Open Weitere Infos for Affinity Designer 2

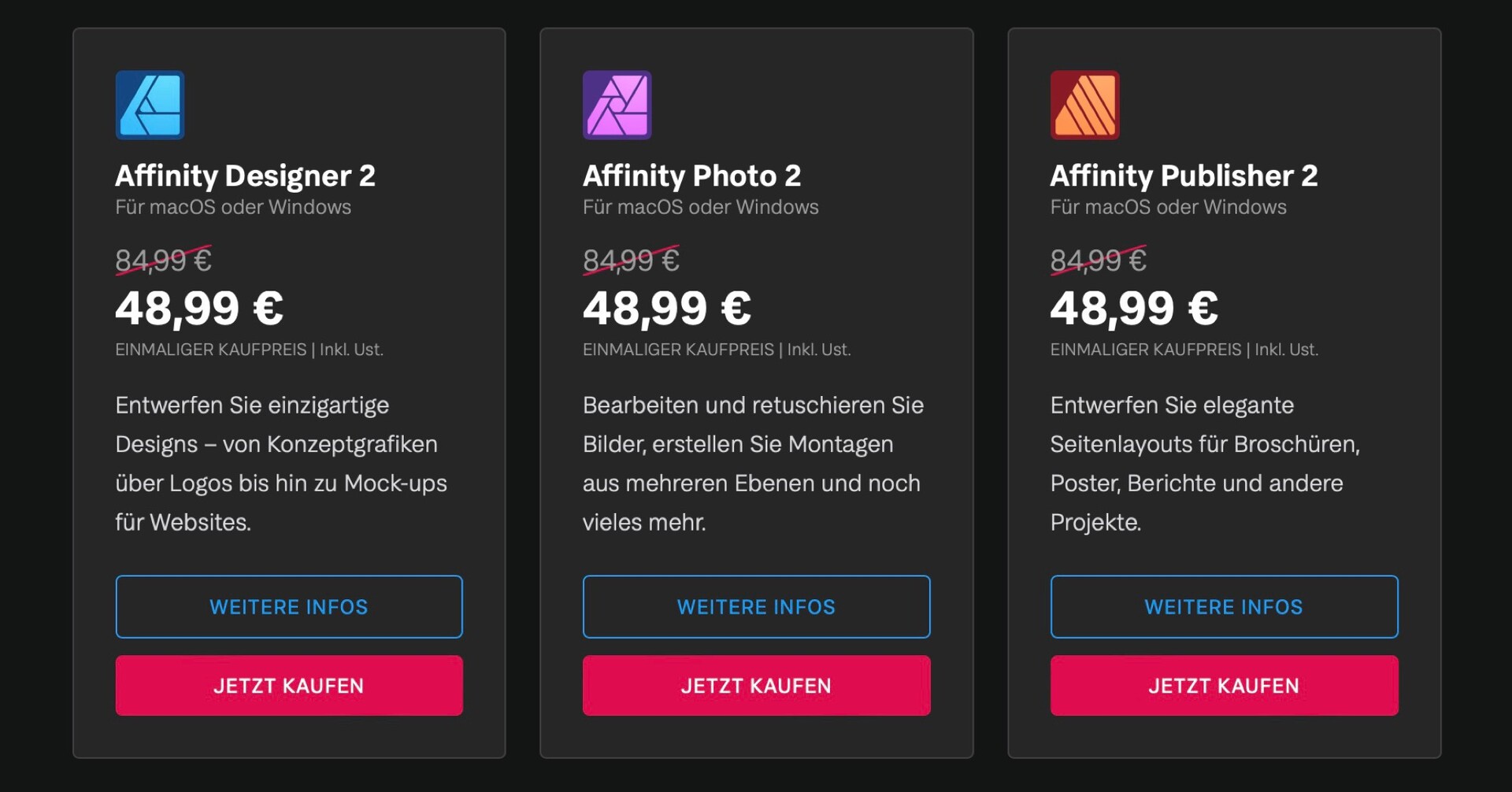pyautogui.click(x=289, y=607)
